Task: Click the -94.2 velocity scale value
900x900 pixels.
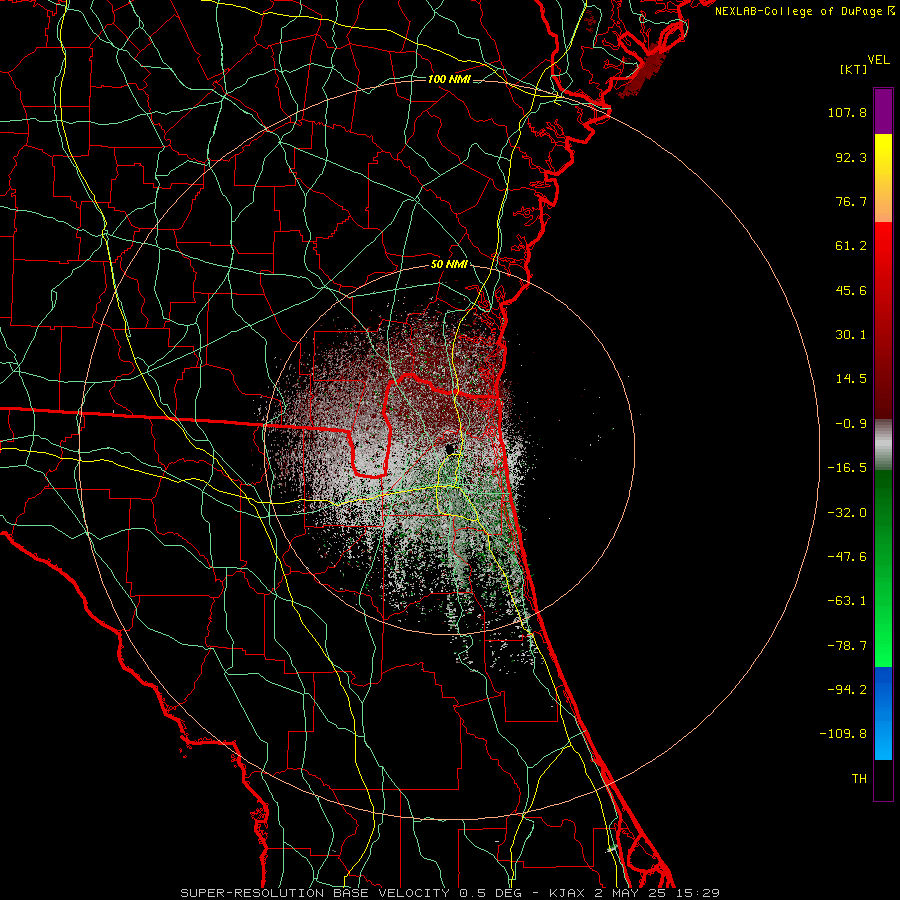Action: [847, 690]
